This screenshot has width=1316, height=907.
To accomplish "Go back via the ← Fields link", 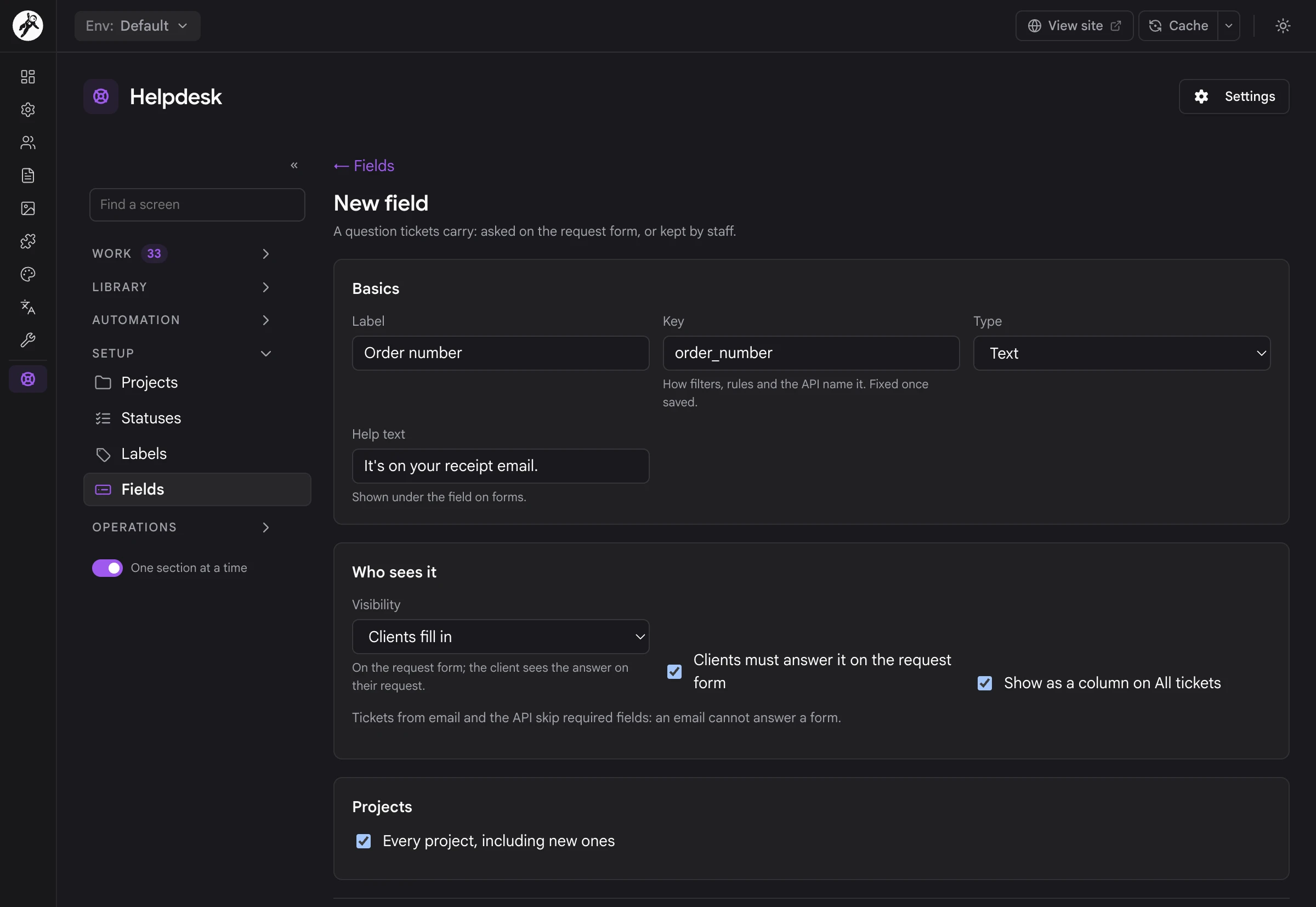I will [364, 166].
